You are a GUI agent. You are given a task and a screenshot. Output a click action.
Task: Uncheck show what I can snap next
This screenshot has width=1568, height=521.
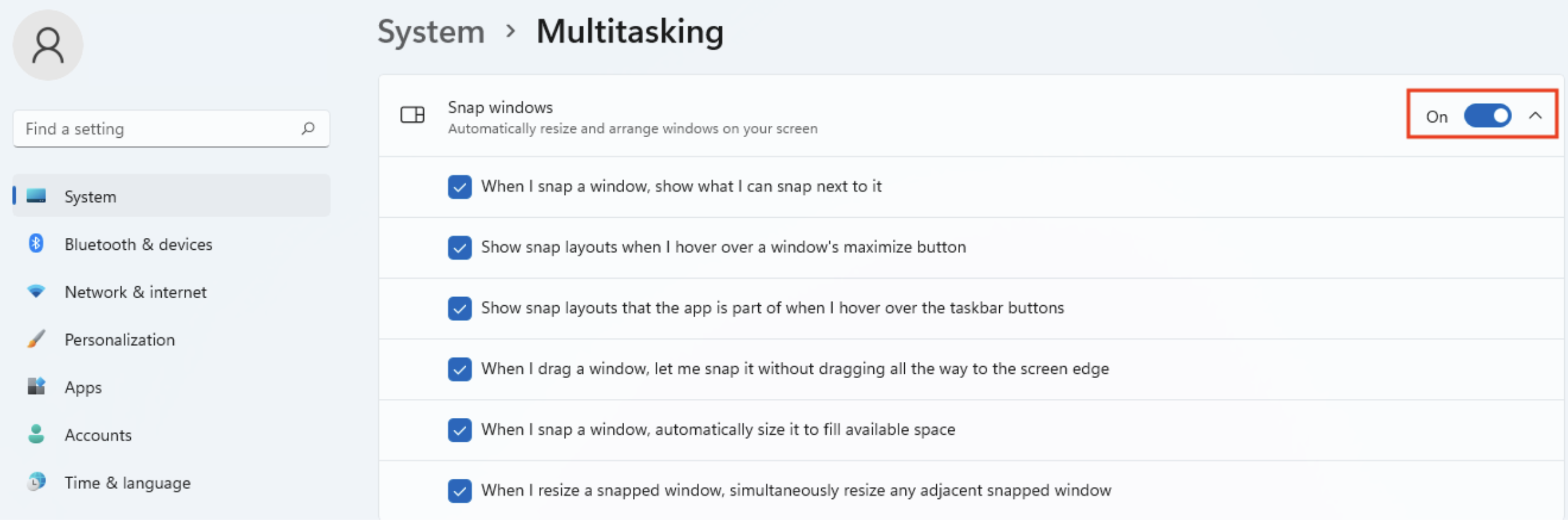pos(460,187)
